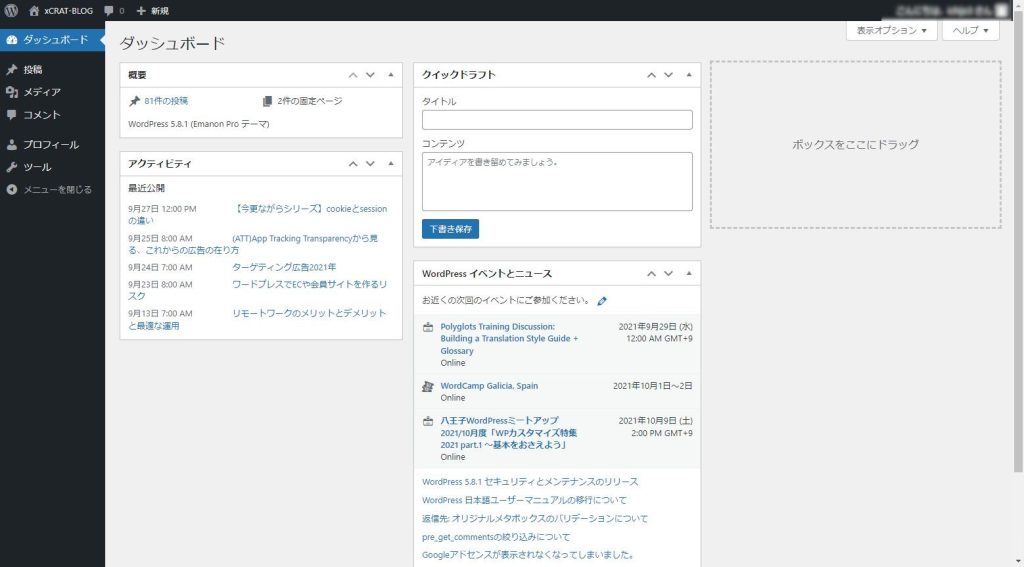Click the コメント bubble icon in the sidebar
The image size is (1024, 567).
(12, 114)
